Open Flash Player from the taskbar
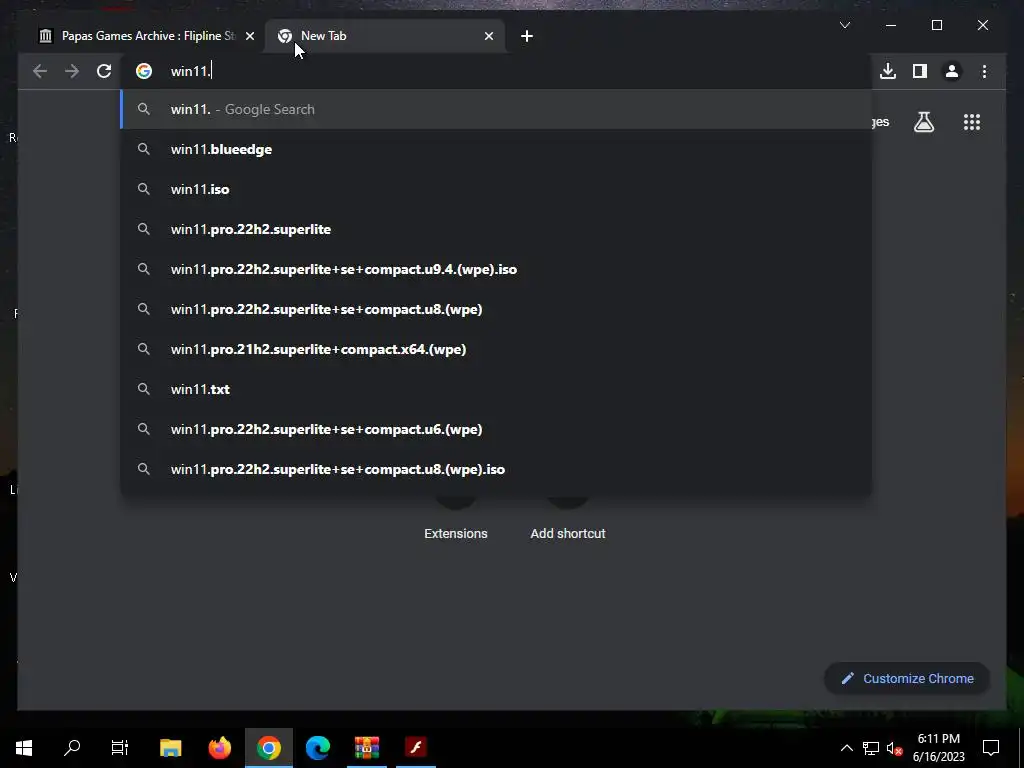 click(x=415, y=747)
